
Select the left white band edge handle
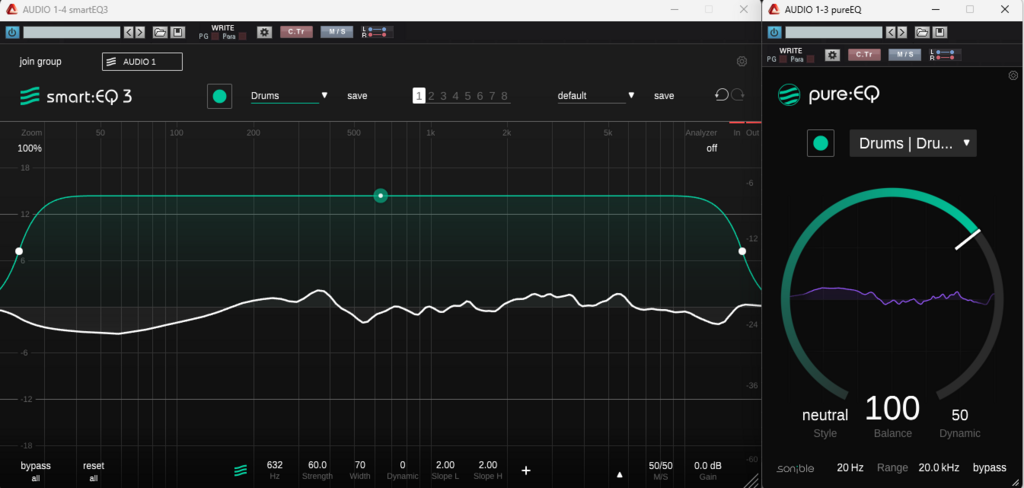(x=19, y=251)
